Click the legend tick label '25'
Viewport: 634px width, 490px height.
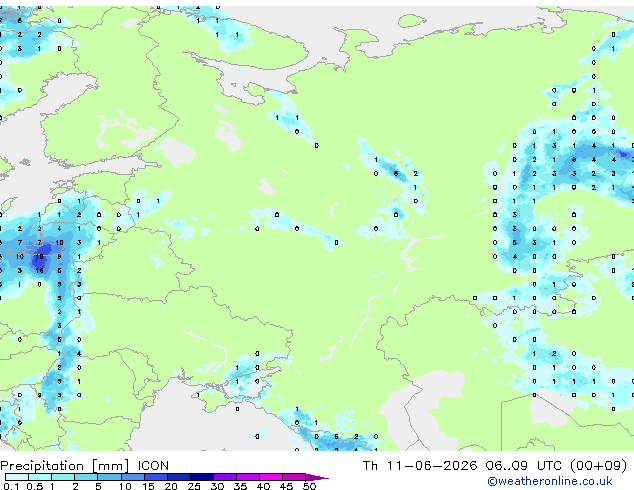194,486
